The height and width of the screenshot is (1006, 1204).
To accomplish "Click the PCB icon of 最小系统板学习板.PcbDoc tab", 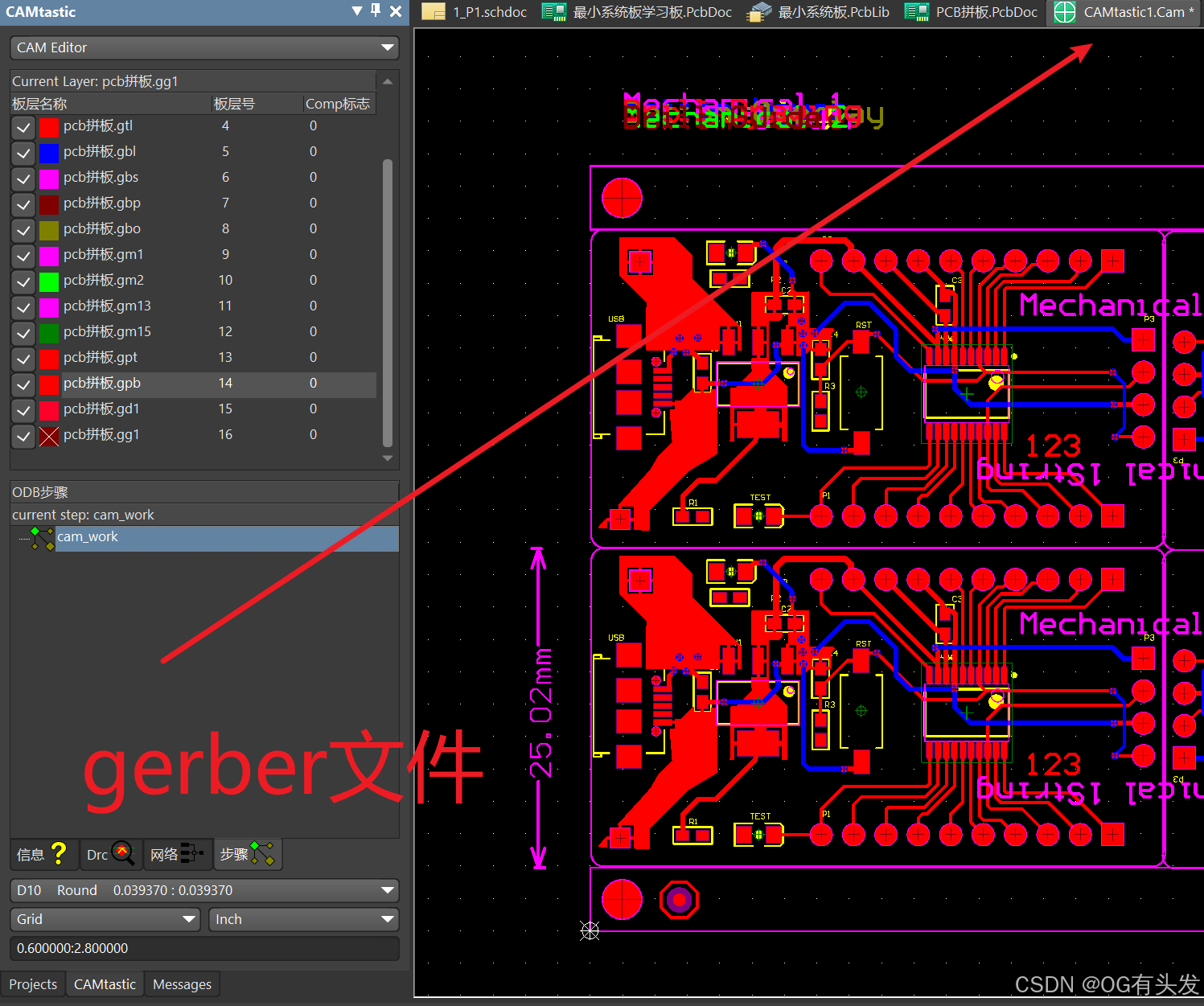I will point(553,12).
